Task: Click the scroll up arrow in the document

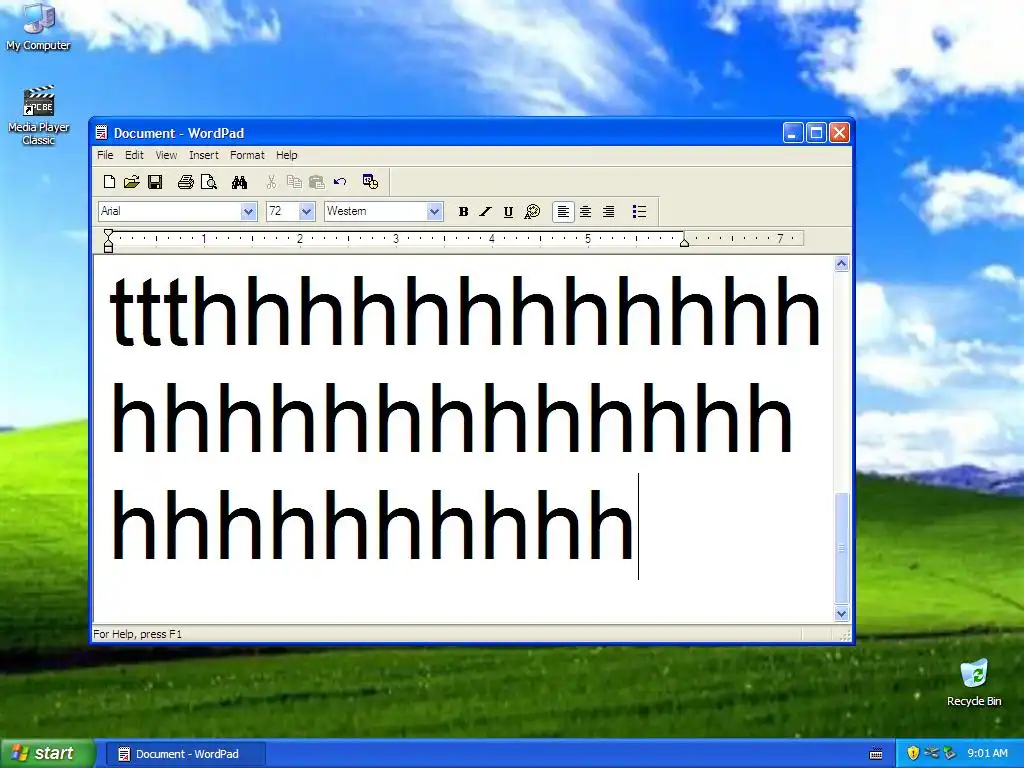Action: [842, 264]
